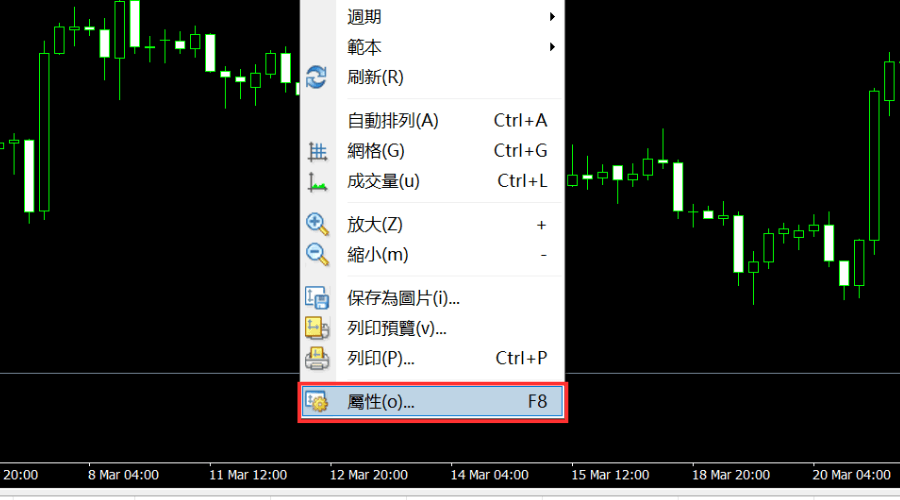The width and height of the screenshot is (900, 500).
Task: Click the zoom-in magnifier icon
Action: [317, 224]
